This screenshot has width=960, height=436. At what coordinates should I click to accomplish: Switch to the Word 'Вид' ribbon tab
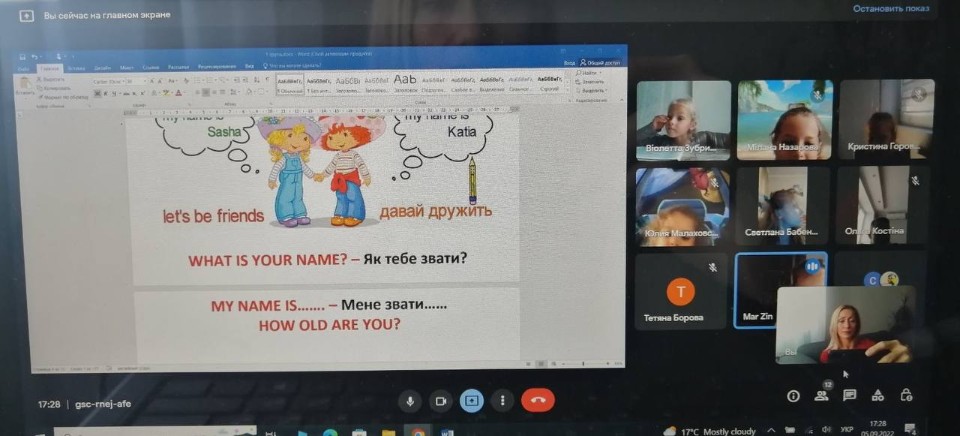tap(249, 67)
